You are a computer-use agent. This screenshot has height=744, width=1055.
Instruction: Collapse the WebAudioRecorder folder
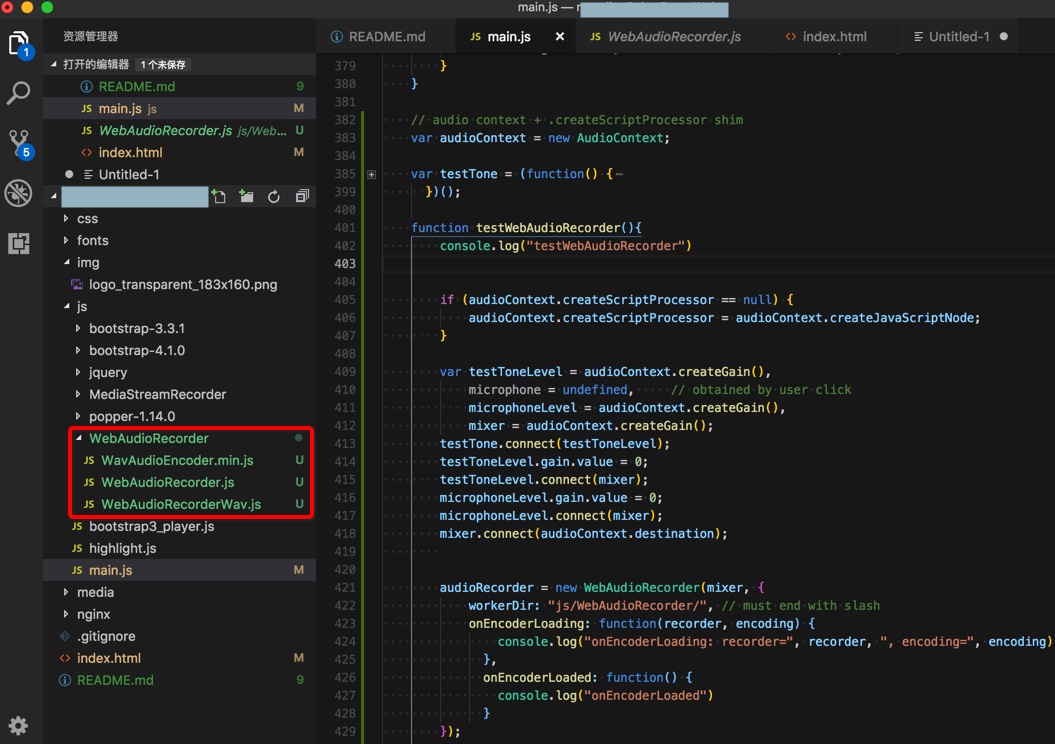coord(148,438)
